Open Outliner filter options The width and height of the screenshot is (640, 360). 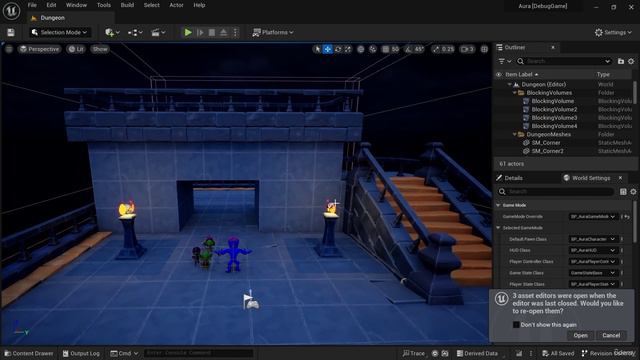504,61
